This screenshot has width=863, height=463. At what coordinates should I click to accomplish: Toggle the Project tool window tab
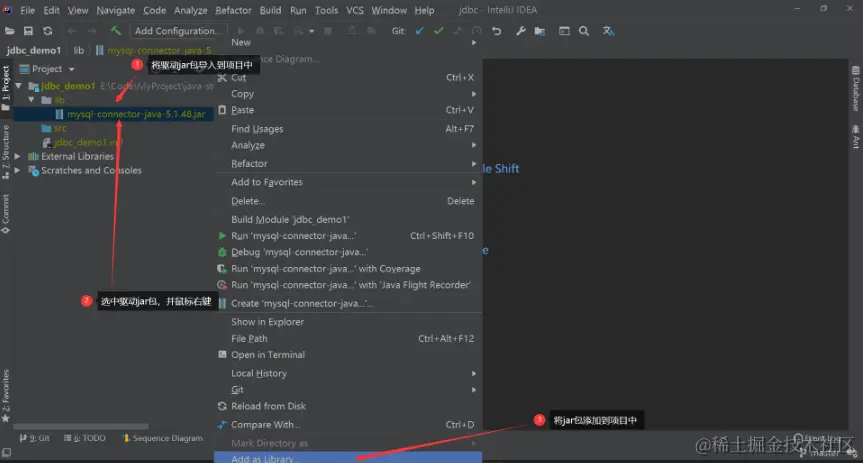(x=6, y=88)
